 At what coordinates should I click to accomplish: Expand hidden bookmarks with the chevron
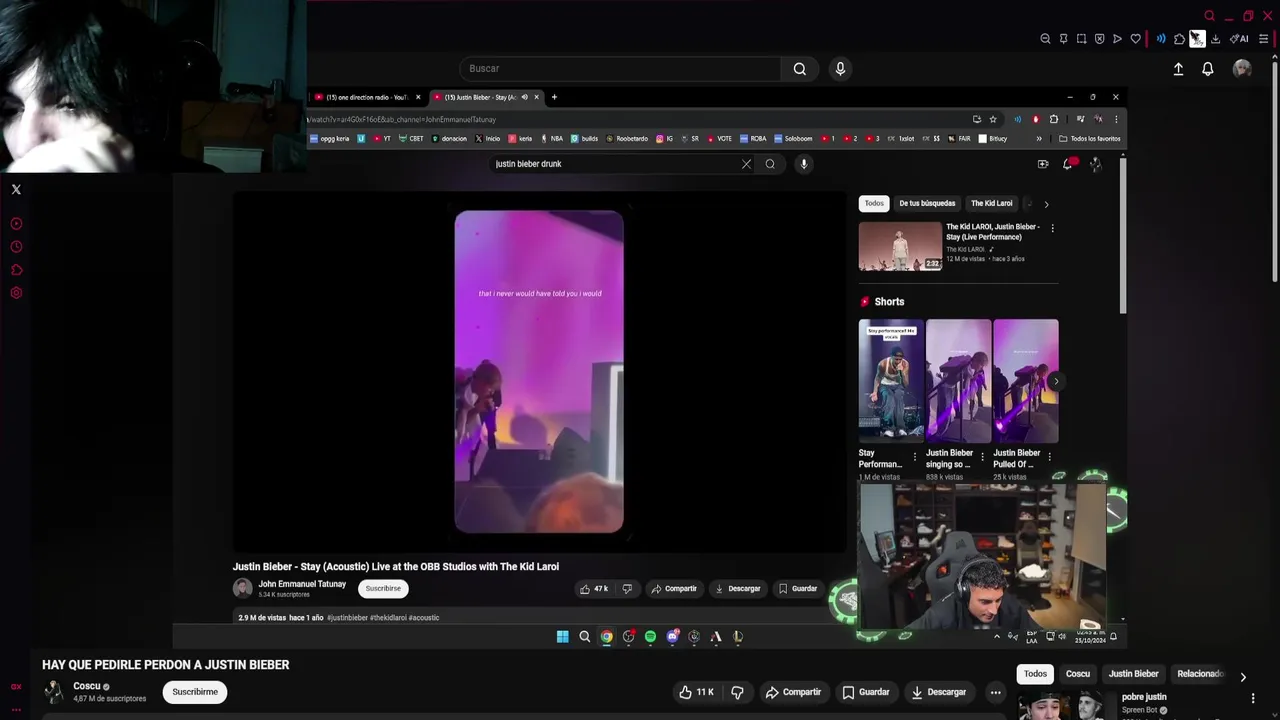coord(1039,139)
